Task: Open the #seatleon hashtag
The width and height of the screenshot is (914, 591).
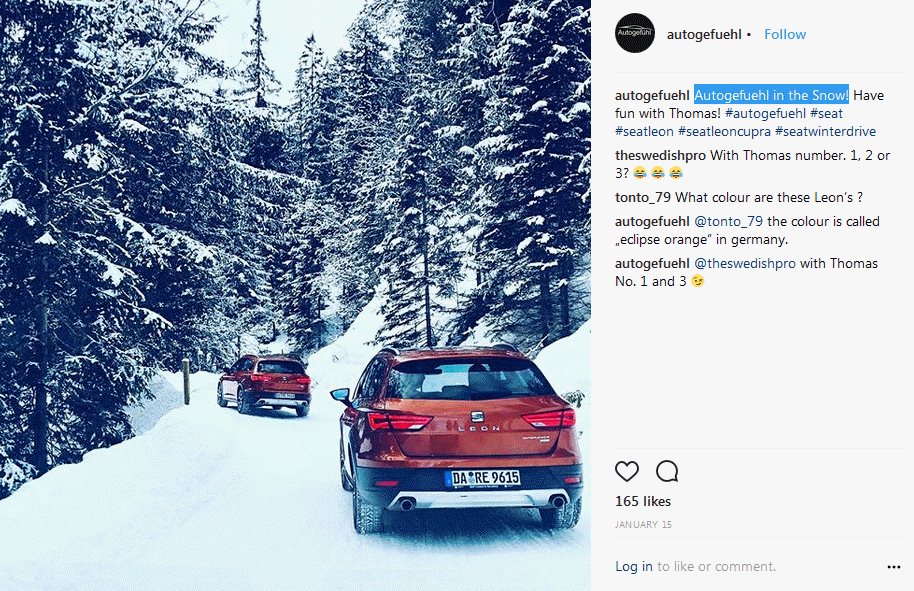Action: [x=644, y=131]
